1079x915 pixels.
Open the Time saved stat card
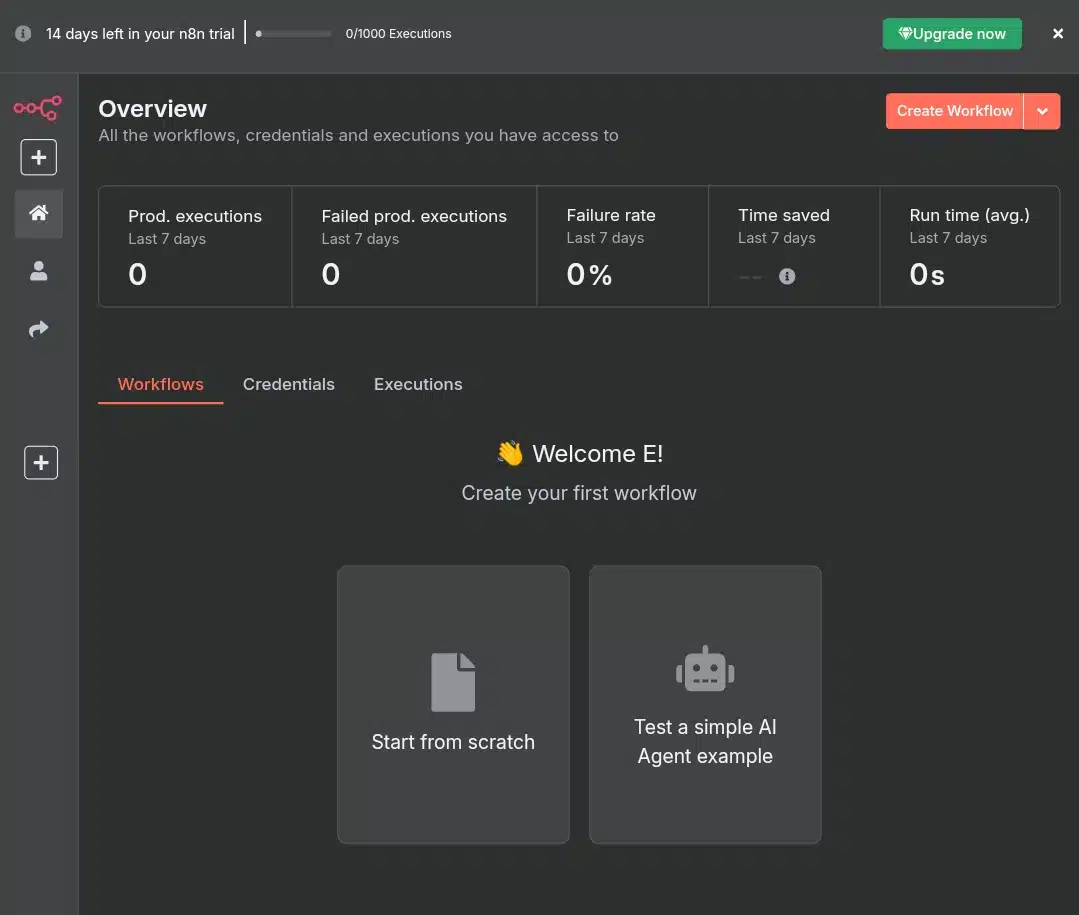point(793,246)
